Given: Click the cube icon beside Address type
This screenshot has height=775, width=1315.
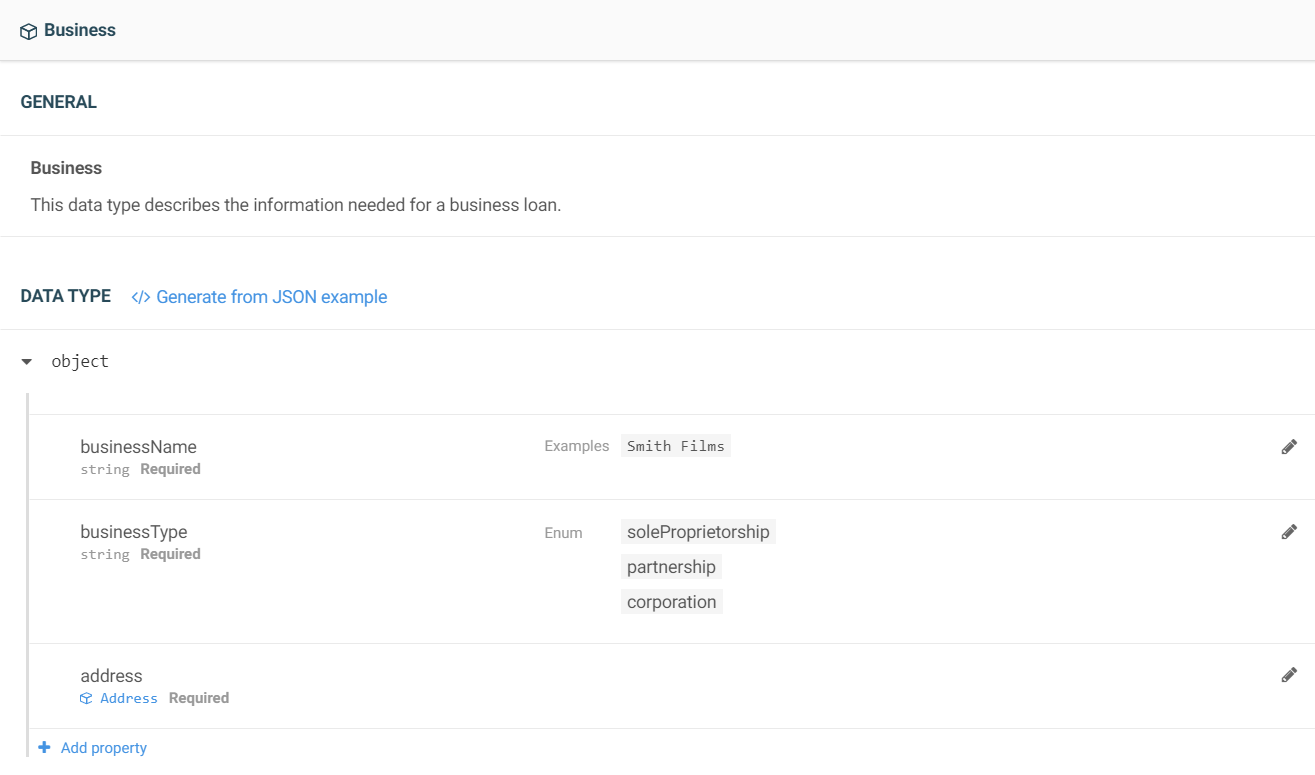Looking at the screenshot, I should [86, 699].
